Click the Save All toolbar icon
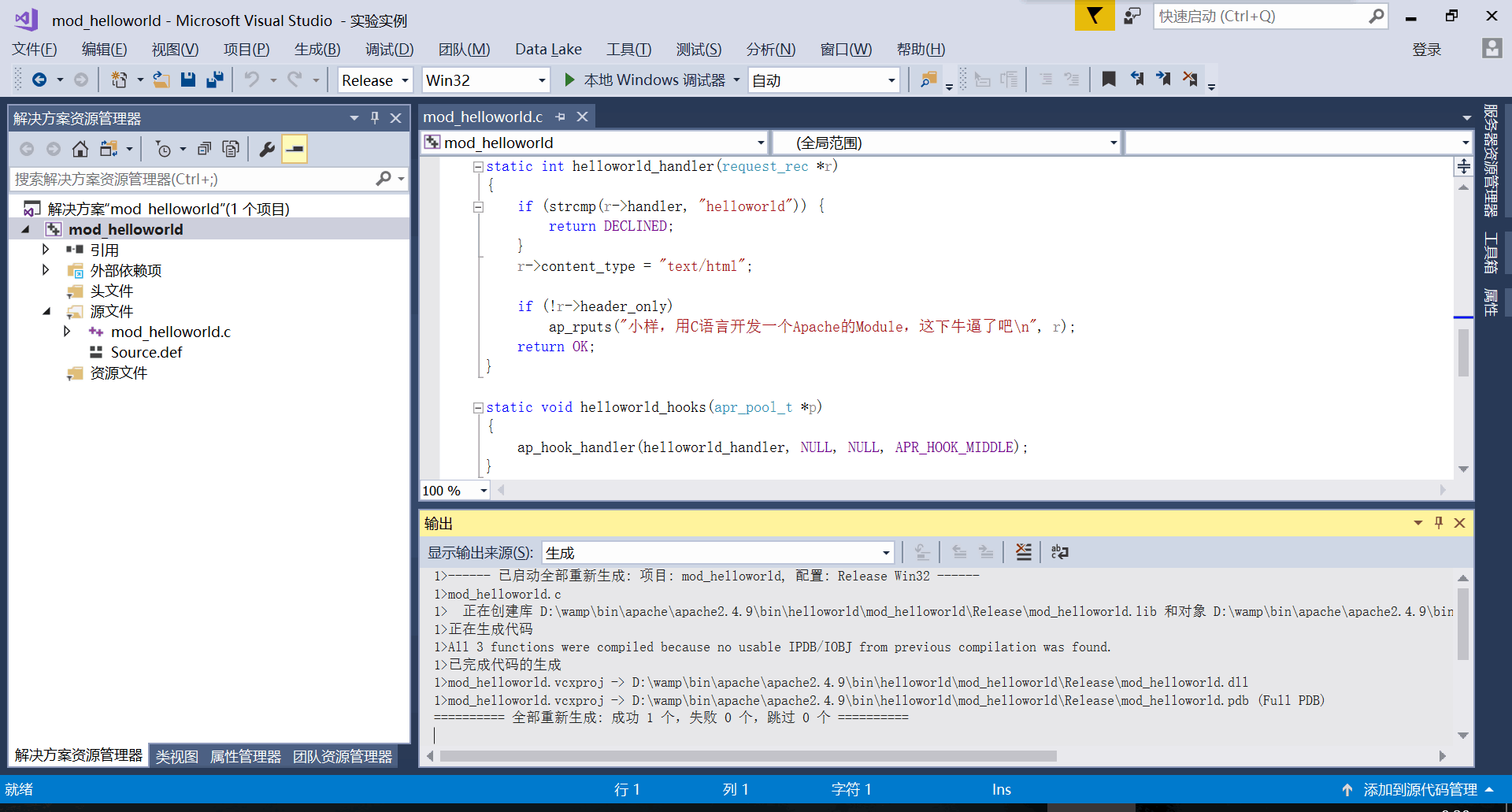The width and height of the screenshot is (1512, 812). (x=215, y=80)
